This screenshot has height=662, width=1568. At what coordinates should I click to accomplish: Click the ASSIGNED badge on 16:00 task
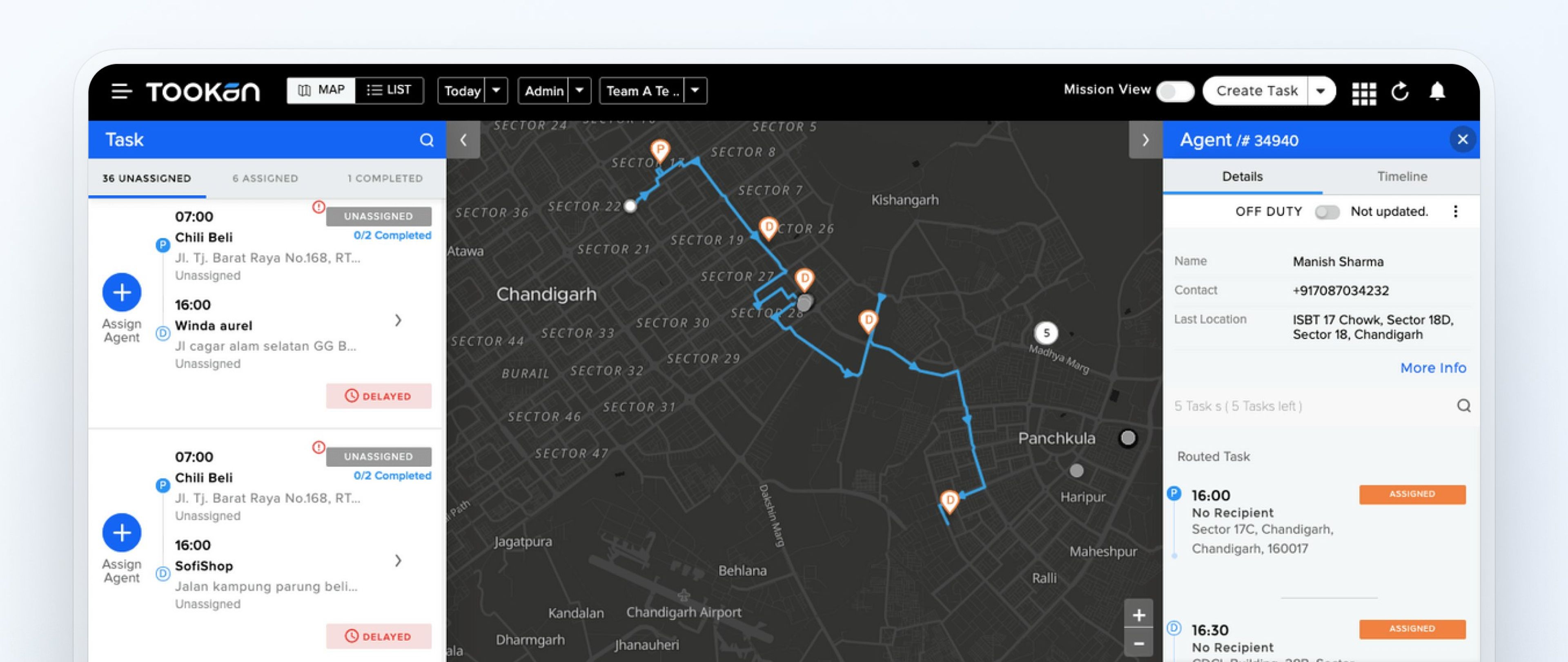click(x=1412, y=494)
